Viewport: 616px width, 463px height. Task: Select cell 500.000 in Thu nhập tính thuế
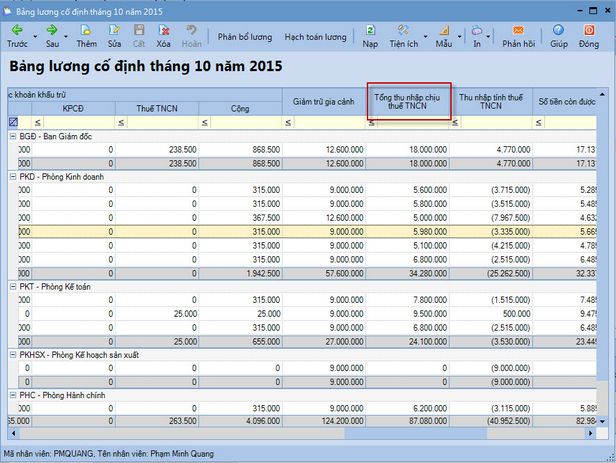[491, 314]
